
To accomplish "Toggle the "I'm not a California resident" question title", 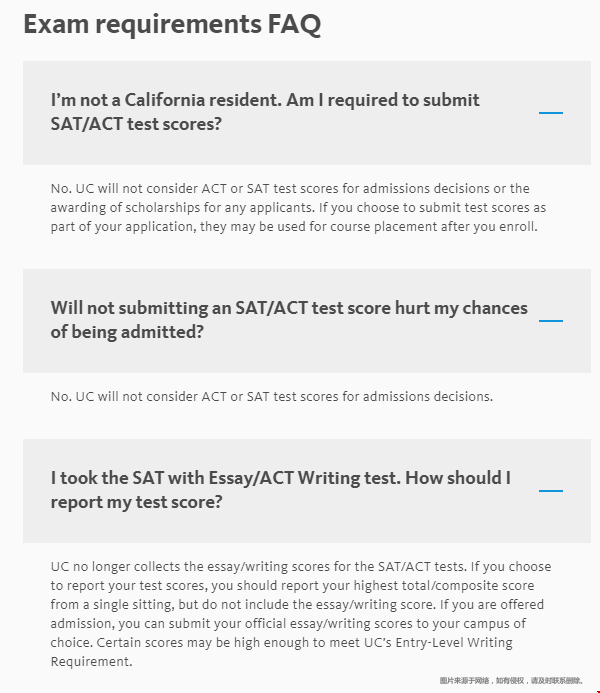I will [265, 112].
